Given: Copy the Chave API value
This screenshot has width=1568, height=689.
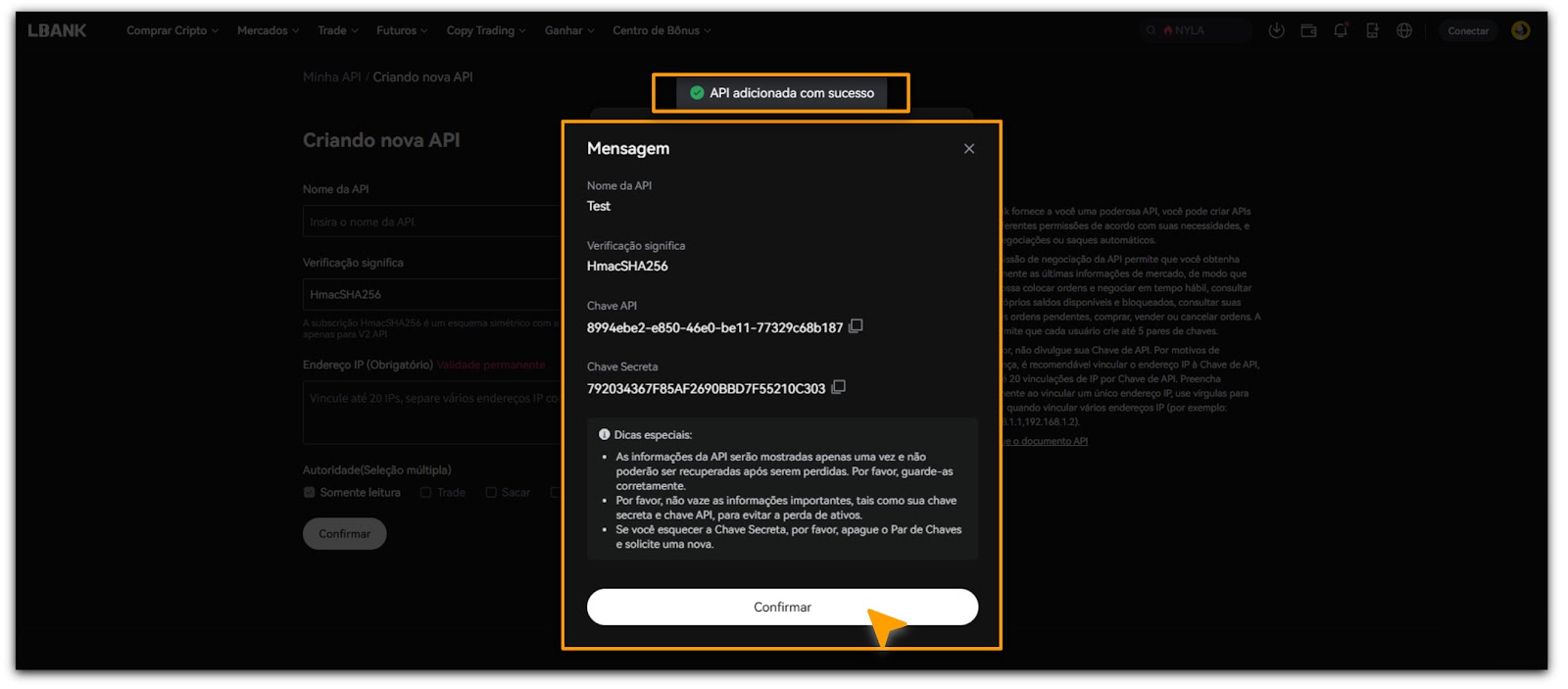Looking at the screenshot, I should pos(856,326).
